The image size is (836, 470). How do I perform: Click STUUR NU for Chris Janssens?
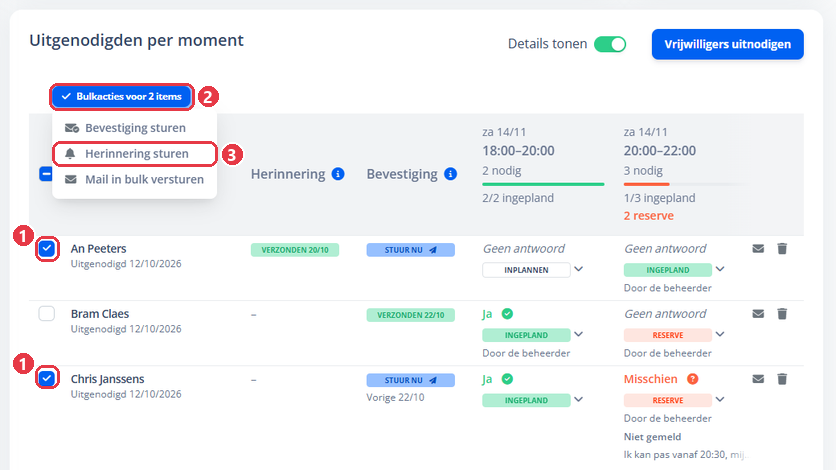411,380
